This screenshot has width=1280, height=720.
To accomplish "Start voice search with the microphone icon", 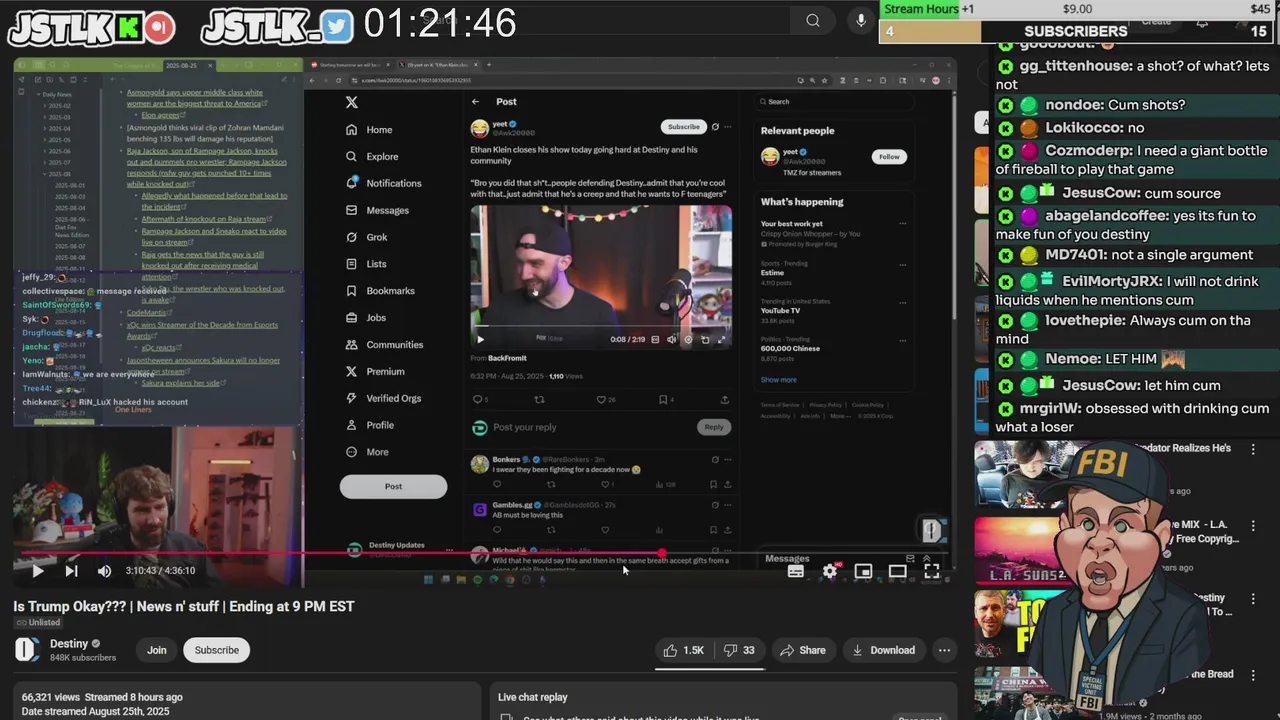I will tap(861, 20).
